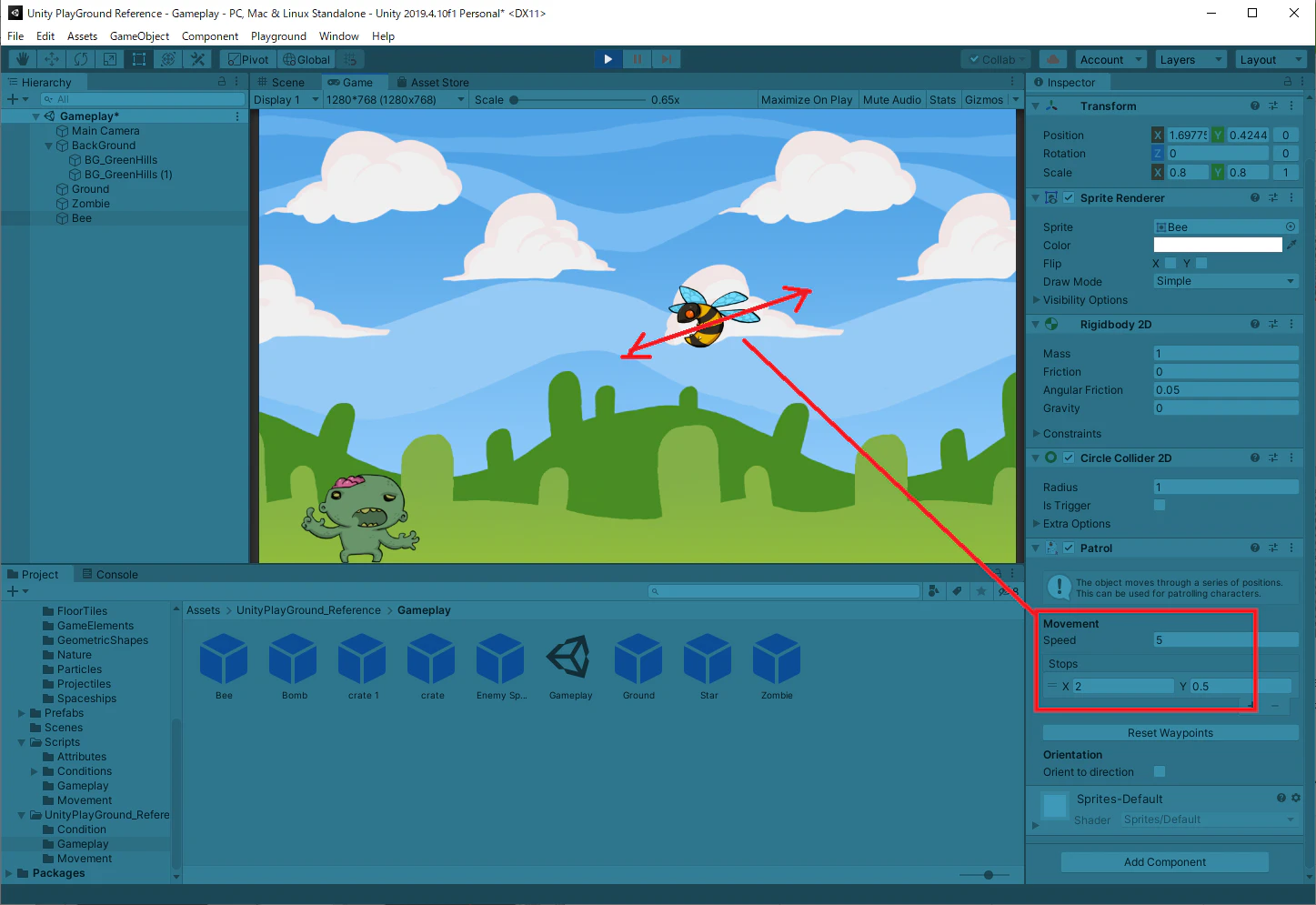Click the Add Component button
The image size is (1316, 905).
pyautogui.click(x=1165, y=862)
